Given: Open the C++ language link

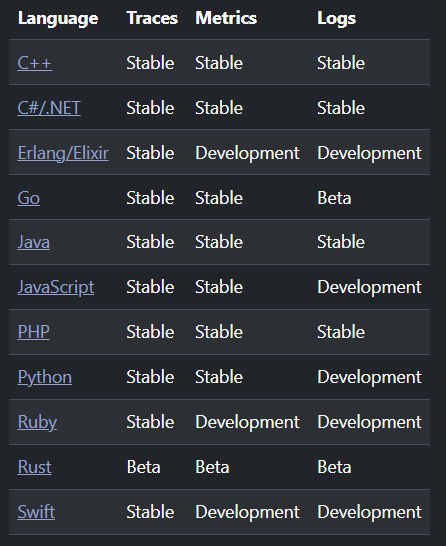Looking at the screenshot, I should [35, 63].
